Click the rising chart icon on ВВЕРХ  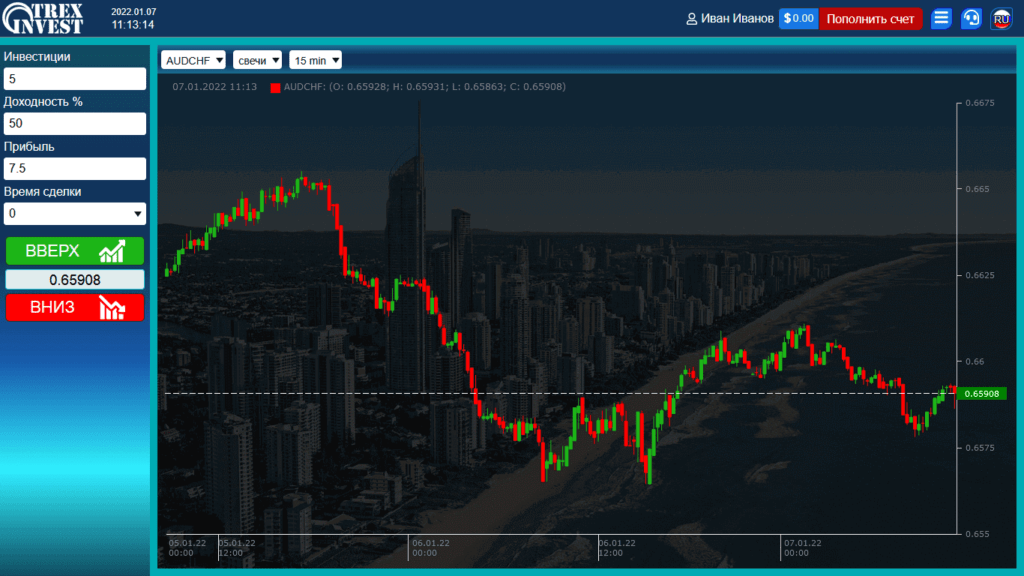[112, 251]
